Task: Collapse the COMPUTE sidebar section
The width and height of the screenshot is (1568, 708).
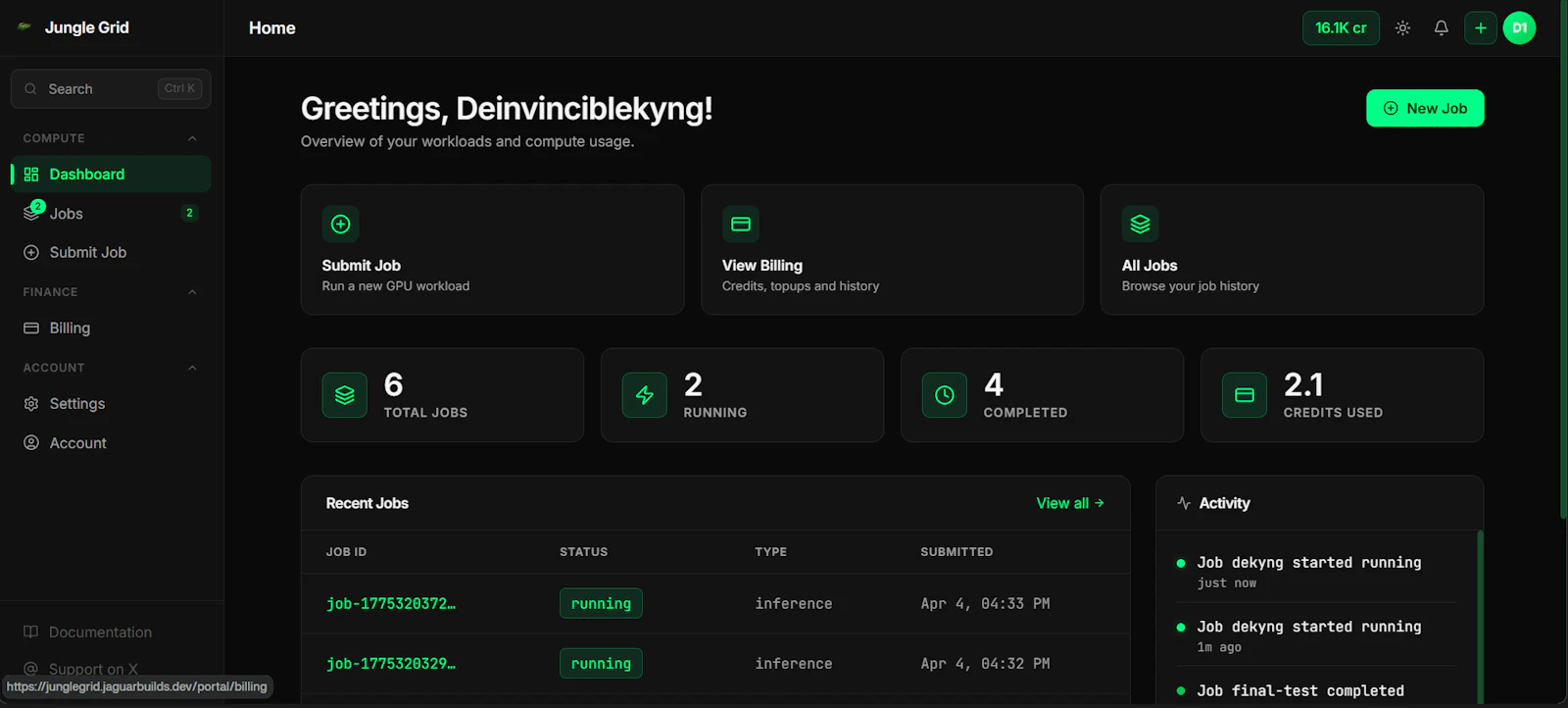Action: pos(192,138)
